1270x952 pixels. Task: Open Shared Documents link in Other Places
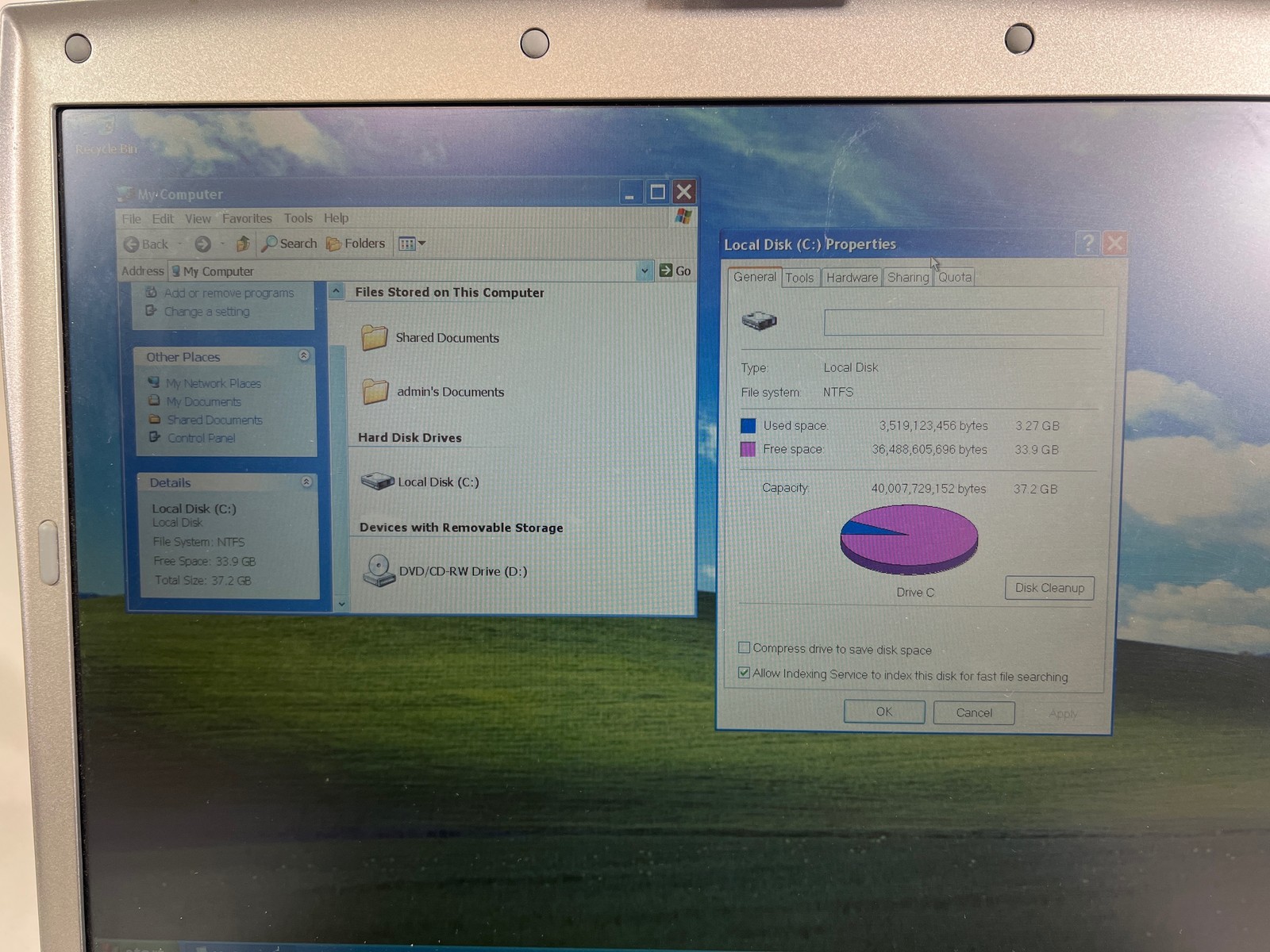pos(214,420)
